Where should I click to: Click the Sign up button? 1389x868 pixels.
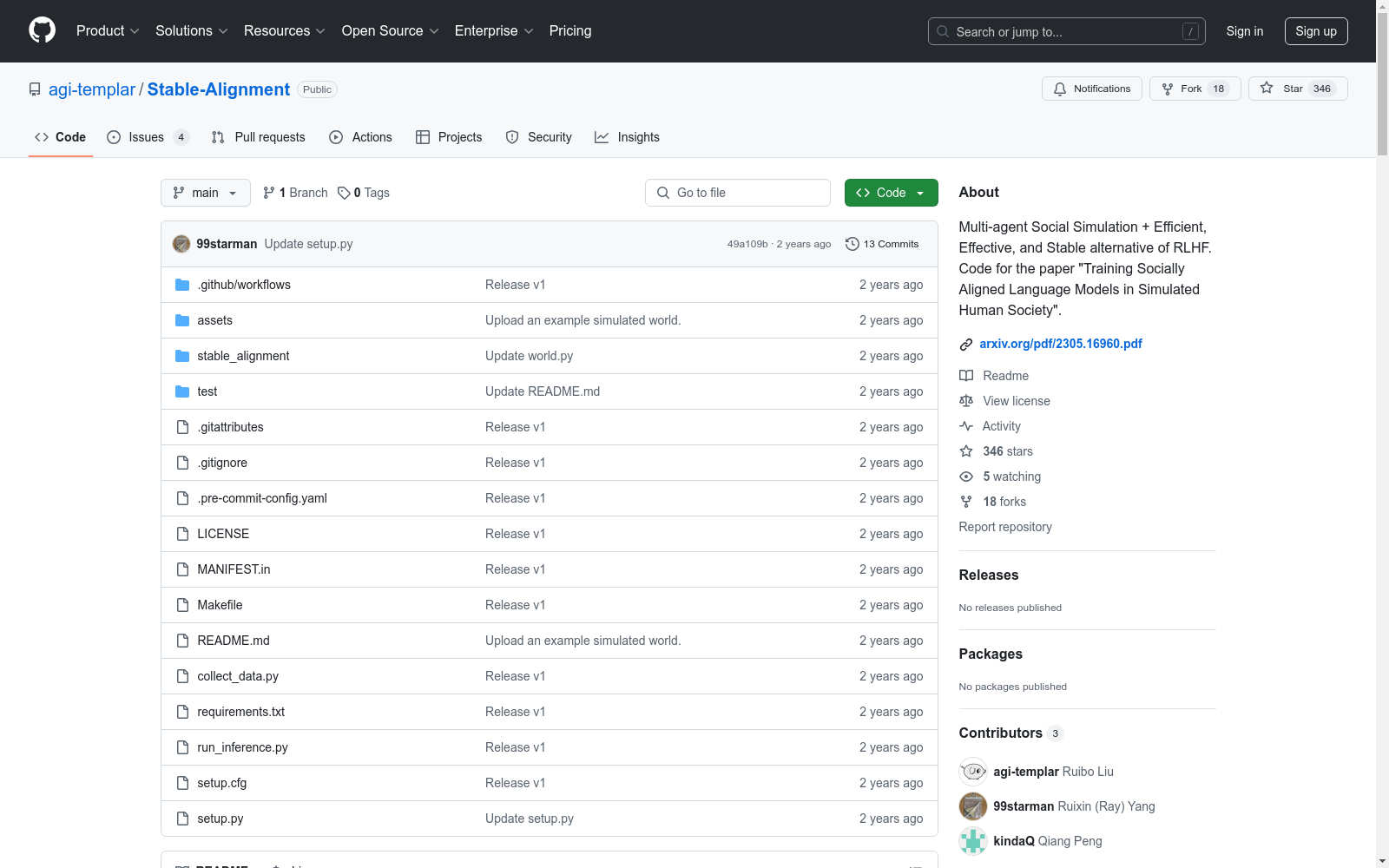point(1316,31)
